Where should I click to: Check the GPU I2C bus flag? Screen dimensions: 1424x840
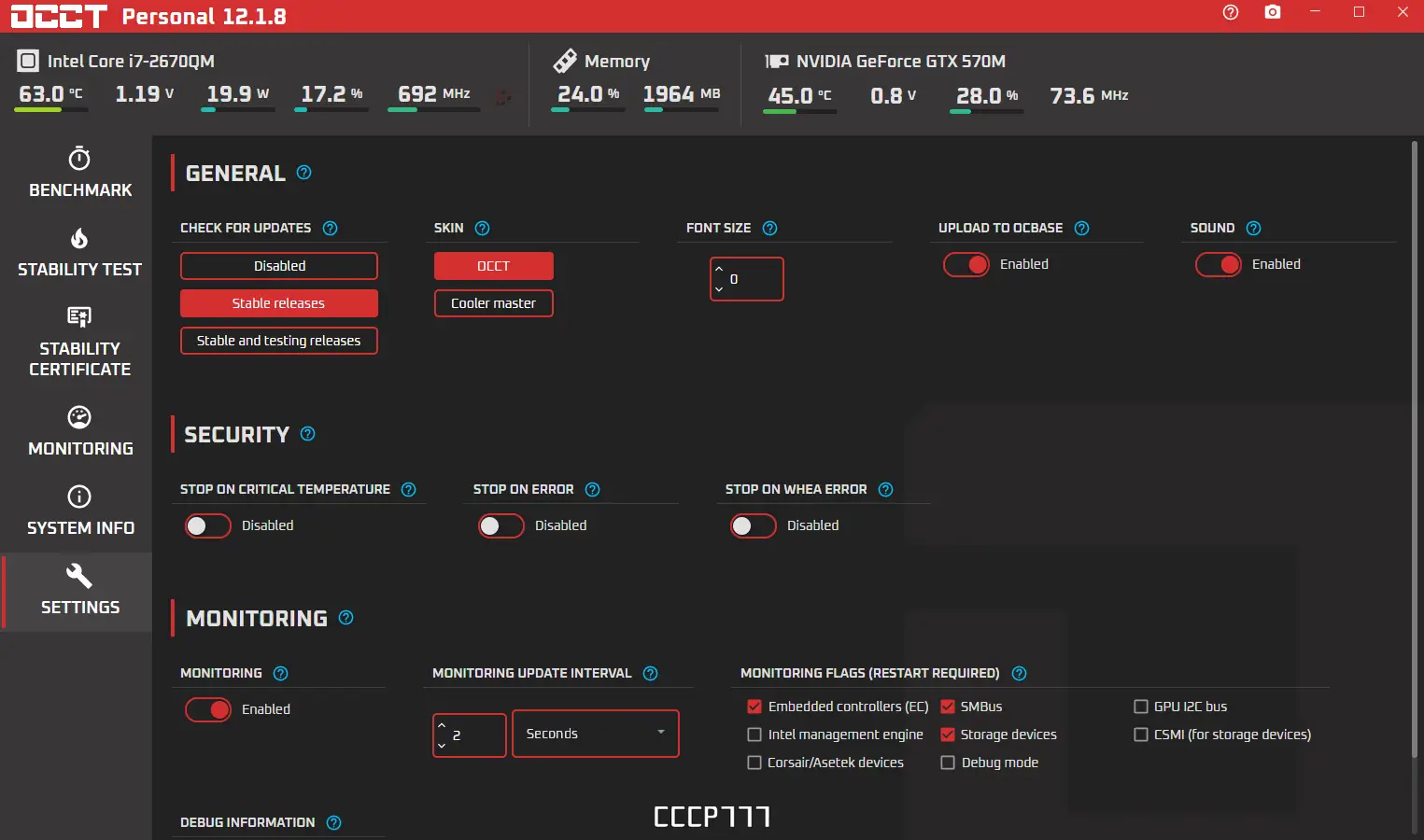(x=1141, y=707)
